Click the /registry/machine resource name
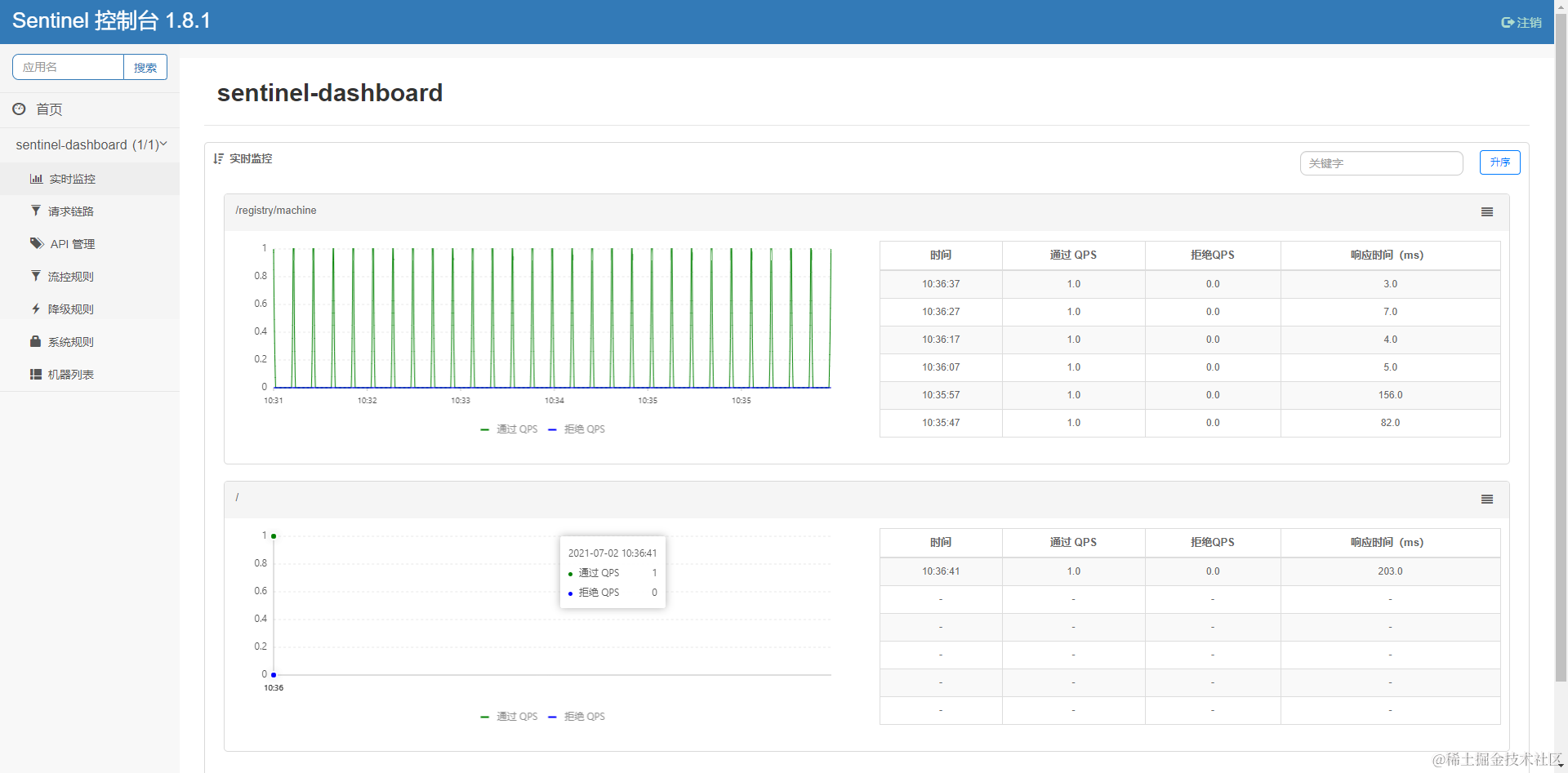The image size is (1568, 773). click(276, 211)
